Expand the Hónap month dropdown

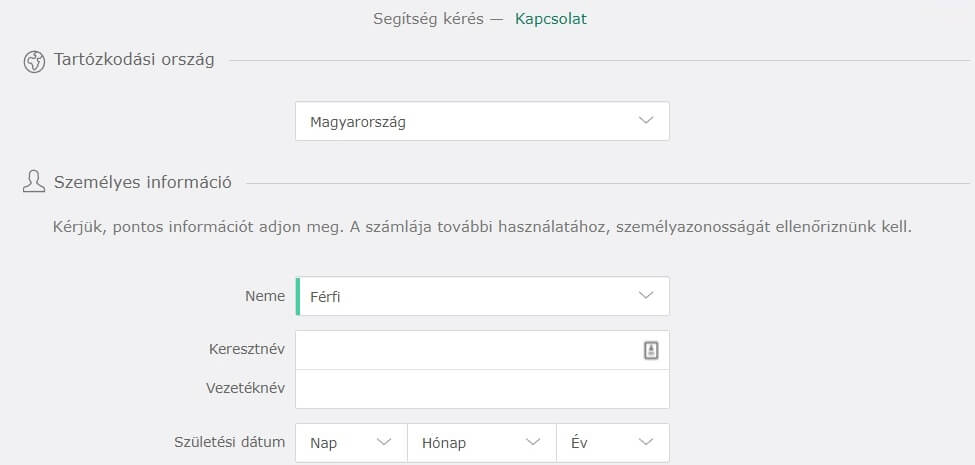[482, 443]
